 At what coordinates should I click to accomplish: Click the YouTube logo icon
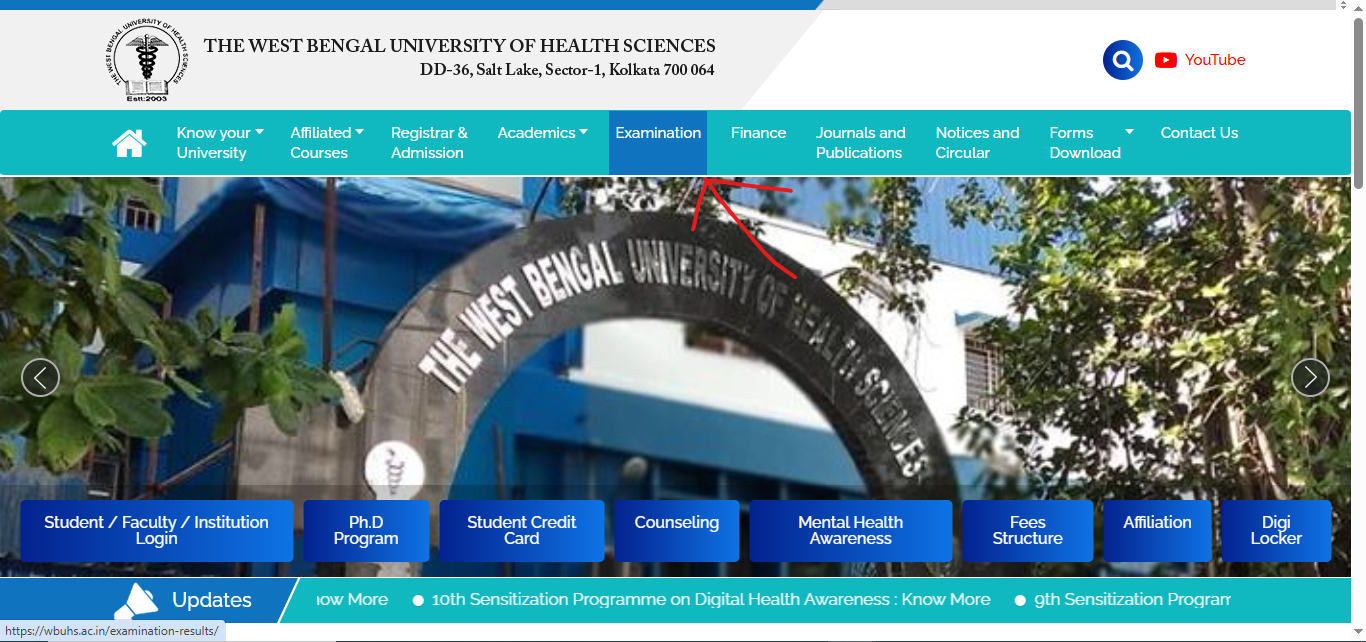coord(1165,60)
